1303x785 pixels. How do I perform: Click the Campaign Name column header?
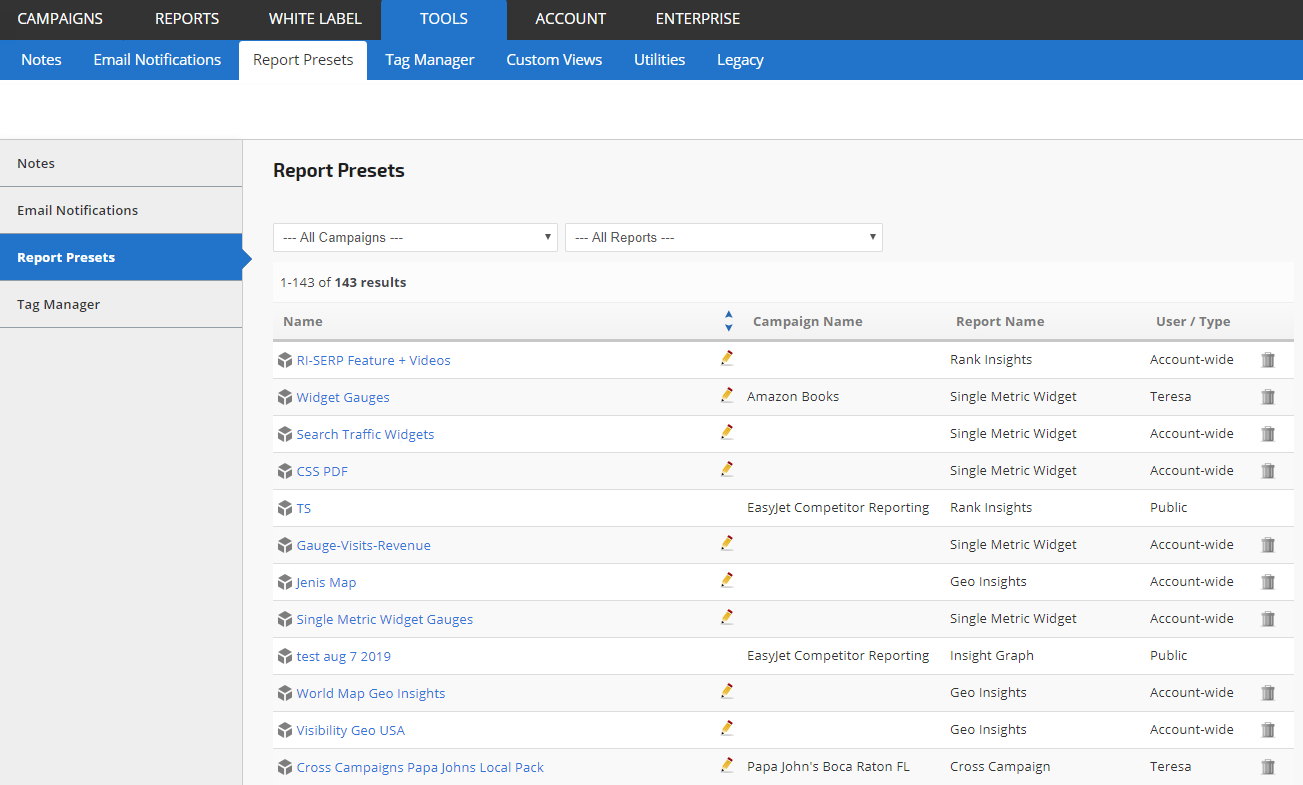[807, 321]
